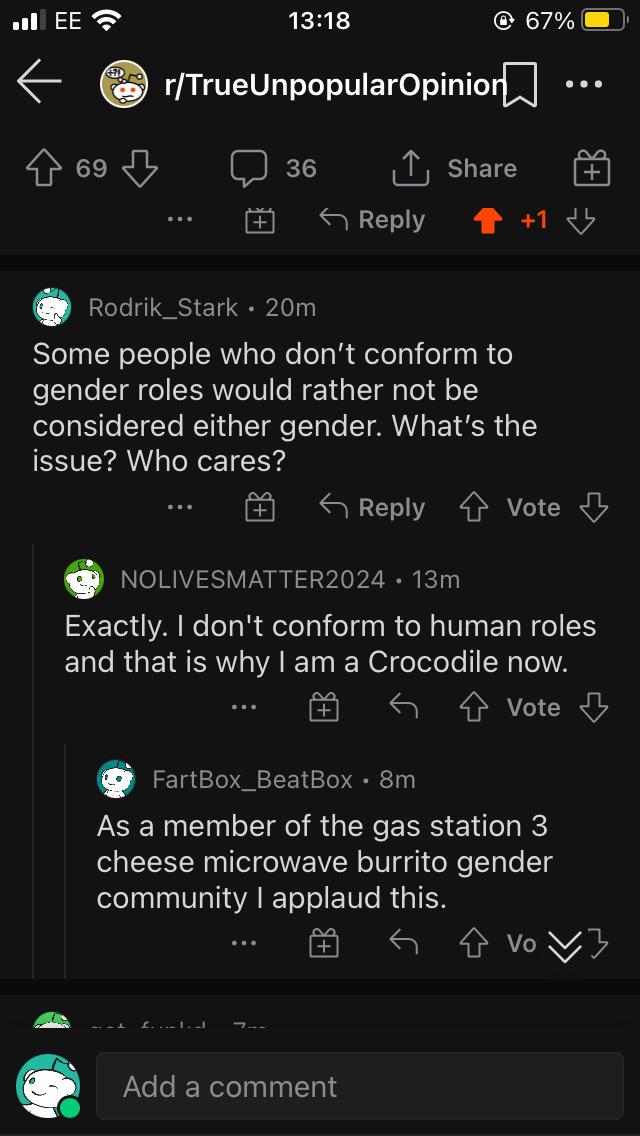
Task: Tap the Add a comment field
Action: pos(358,1086)
